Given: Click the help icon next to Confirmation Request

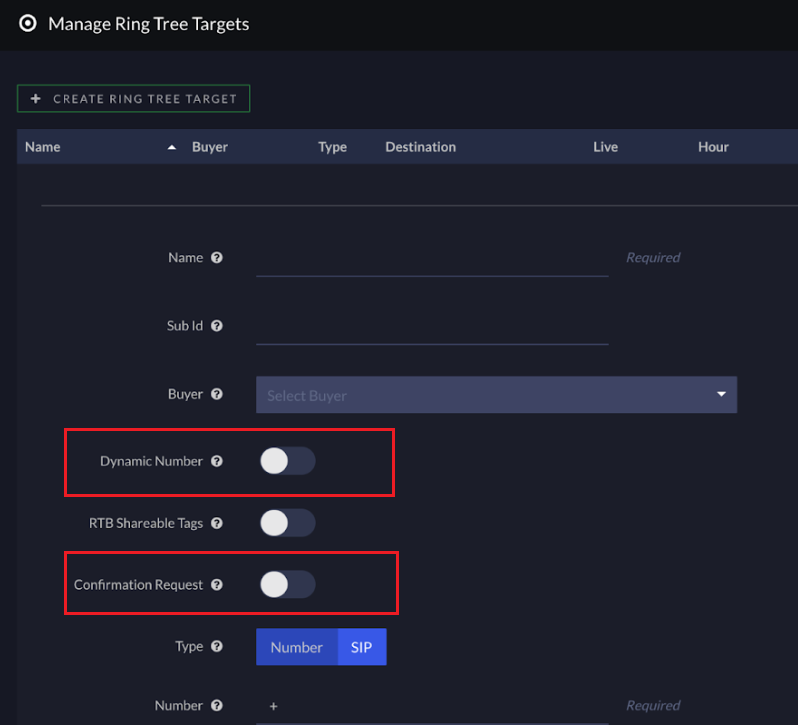Looking at the screenshot, I should click(217, 585).
